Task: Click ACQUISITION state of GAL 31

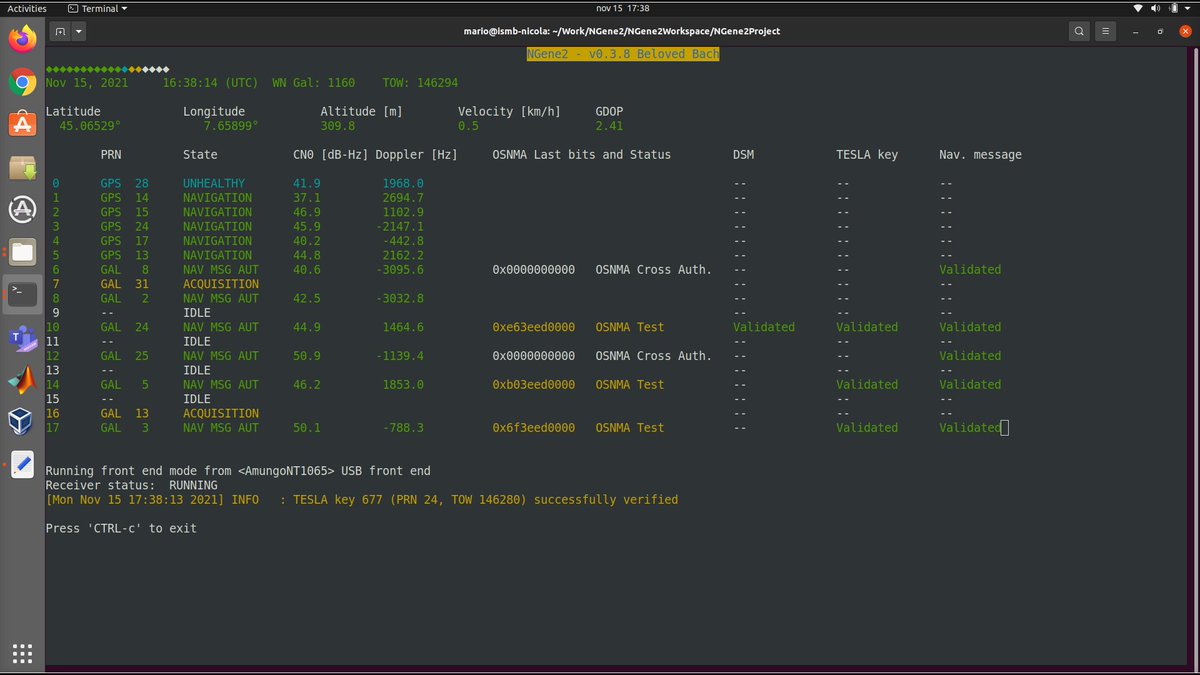Action: click(x=221, y=284)
